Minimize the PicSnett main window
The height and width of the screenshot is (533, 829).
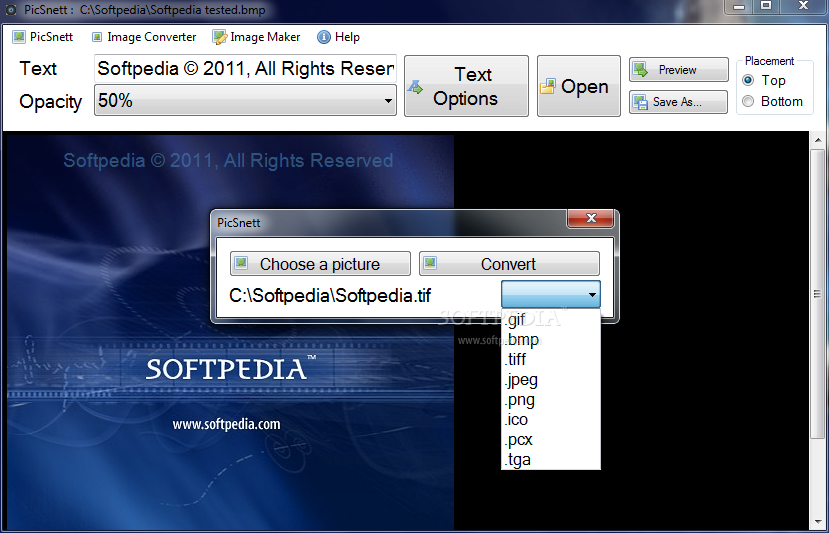point(740,6)
